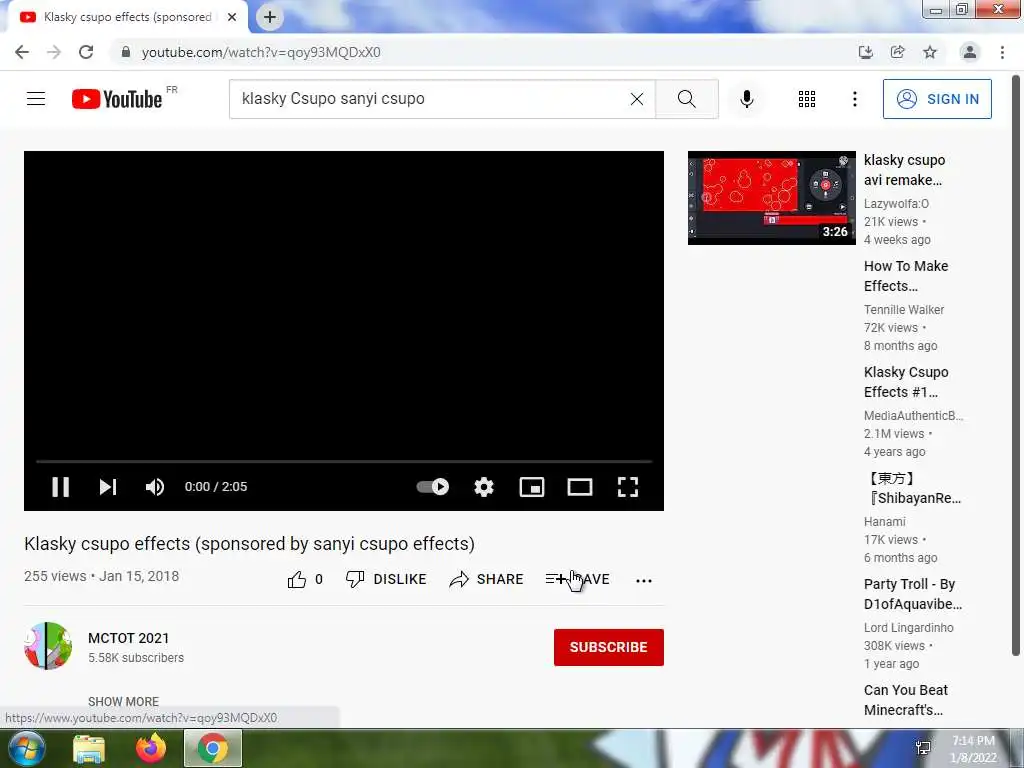Click the Tennille Walker channel name
This screenshot has width=1024, height=768.
[x=904, y=310]
